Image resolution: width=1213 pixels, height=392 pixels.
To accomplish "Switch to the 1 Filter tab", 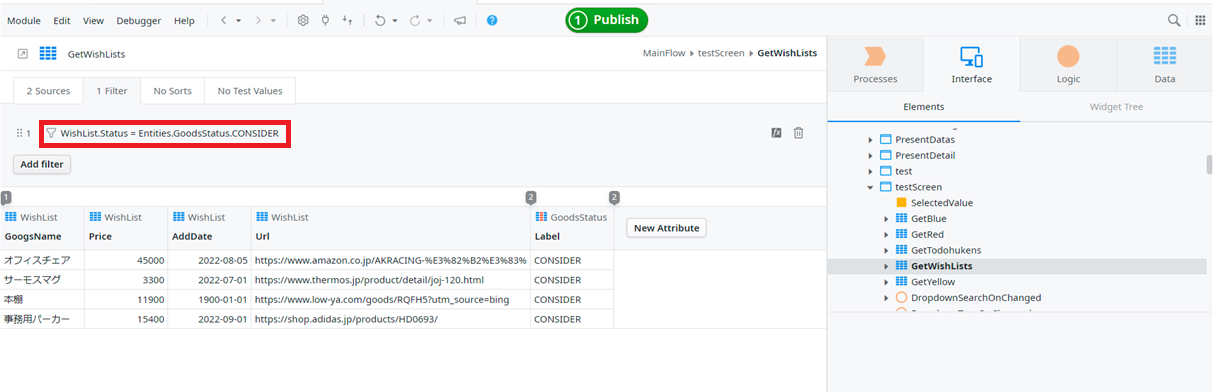I will tap(111, 91).
